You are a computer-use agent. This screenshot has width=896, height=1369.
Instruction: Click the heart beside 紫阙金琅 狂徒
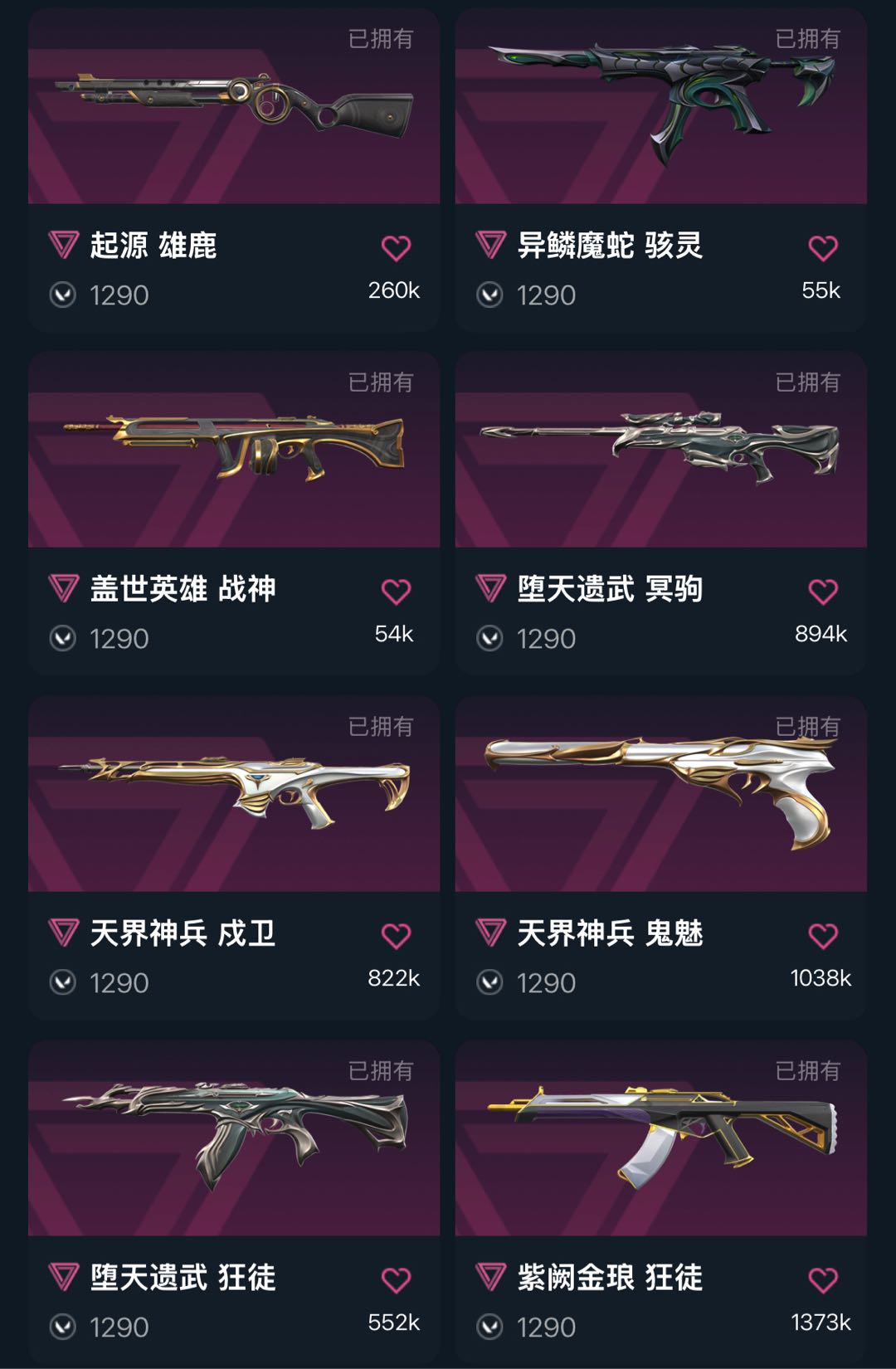coord(823,1280)
